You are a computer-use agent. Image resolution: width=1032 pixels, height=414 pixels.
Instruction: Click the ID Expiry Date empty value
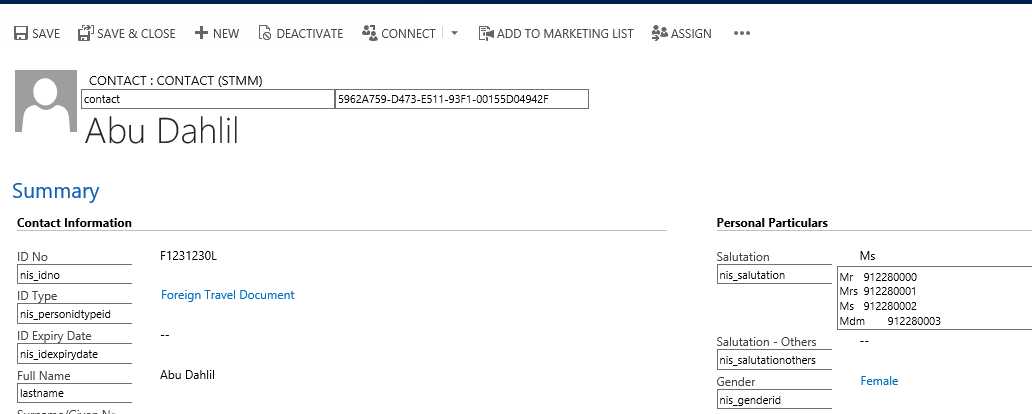(166, 335)
